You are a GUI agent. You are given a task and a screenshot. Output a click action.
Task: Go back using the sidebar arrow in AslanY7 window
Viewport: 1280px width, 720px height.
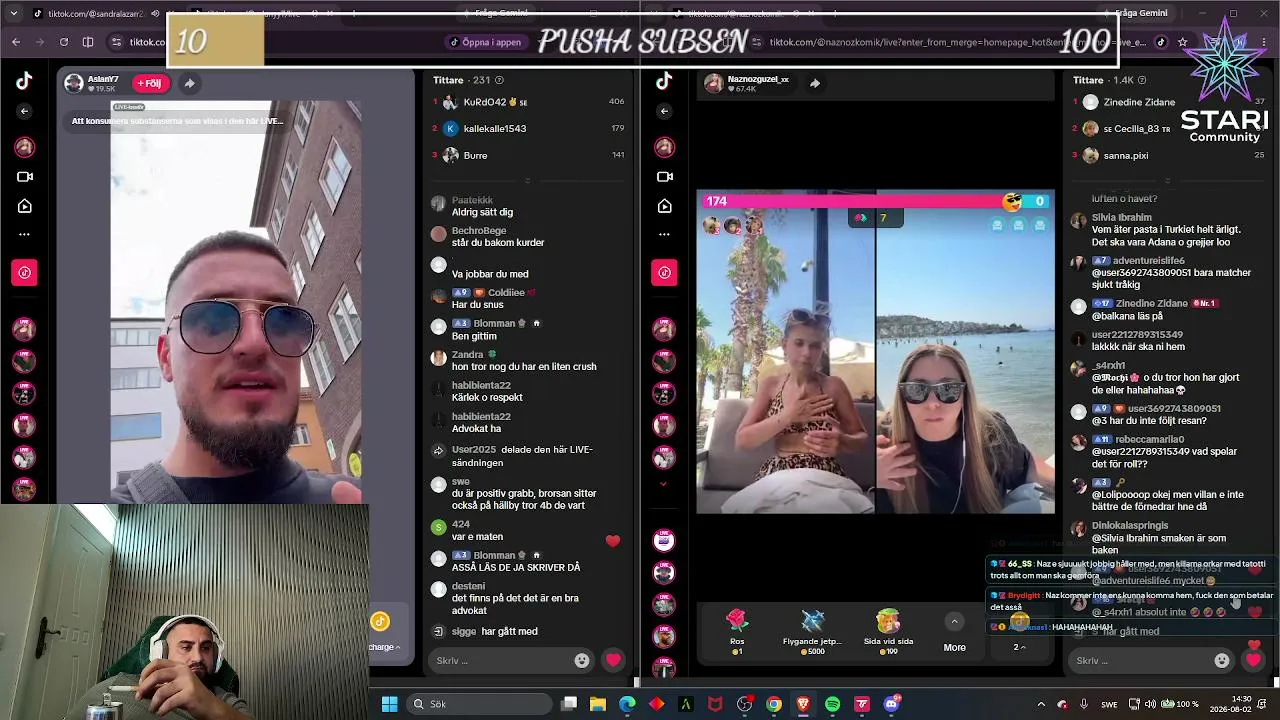click(24, 111)
